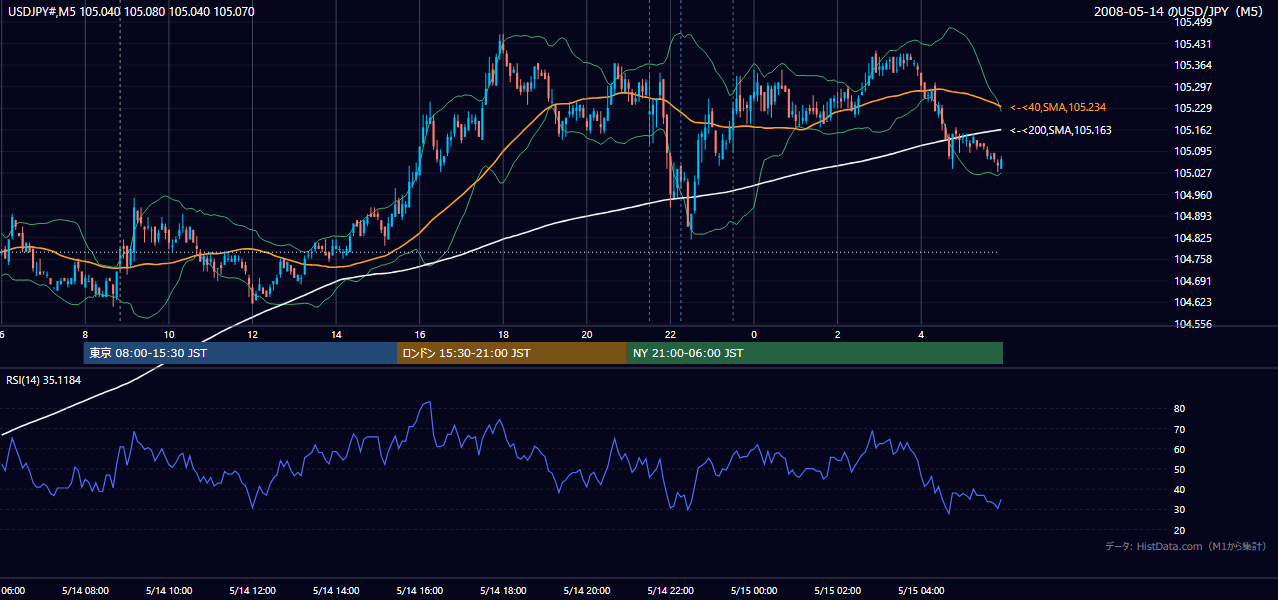Click price level 105.027 on the axis
This screenshot has width=1278, height=600.
point(1193,173)
